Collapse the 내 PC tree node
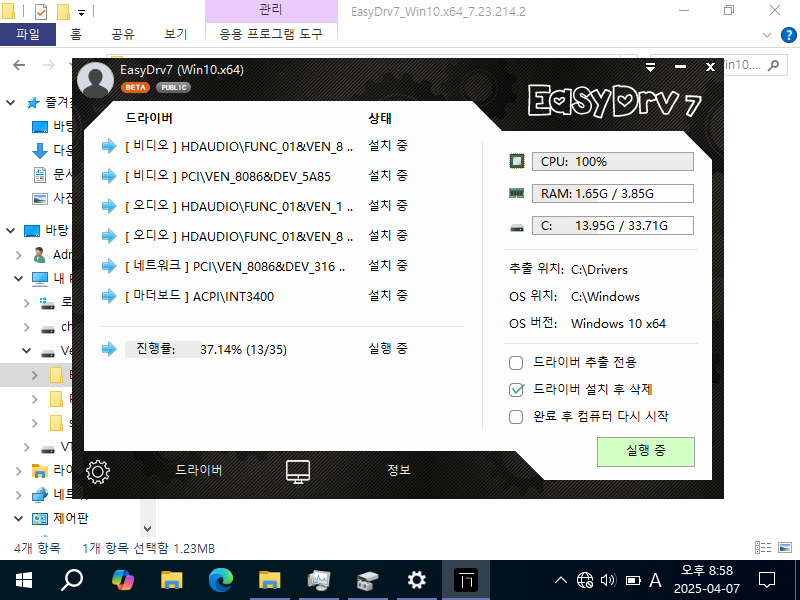This screenshot has height=600, width=800. click(x=19, y=279)
